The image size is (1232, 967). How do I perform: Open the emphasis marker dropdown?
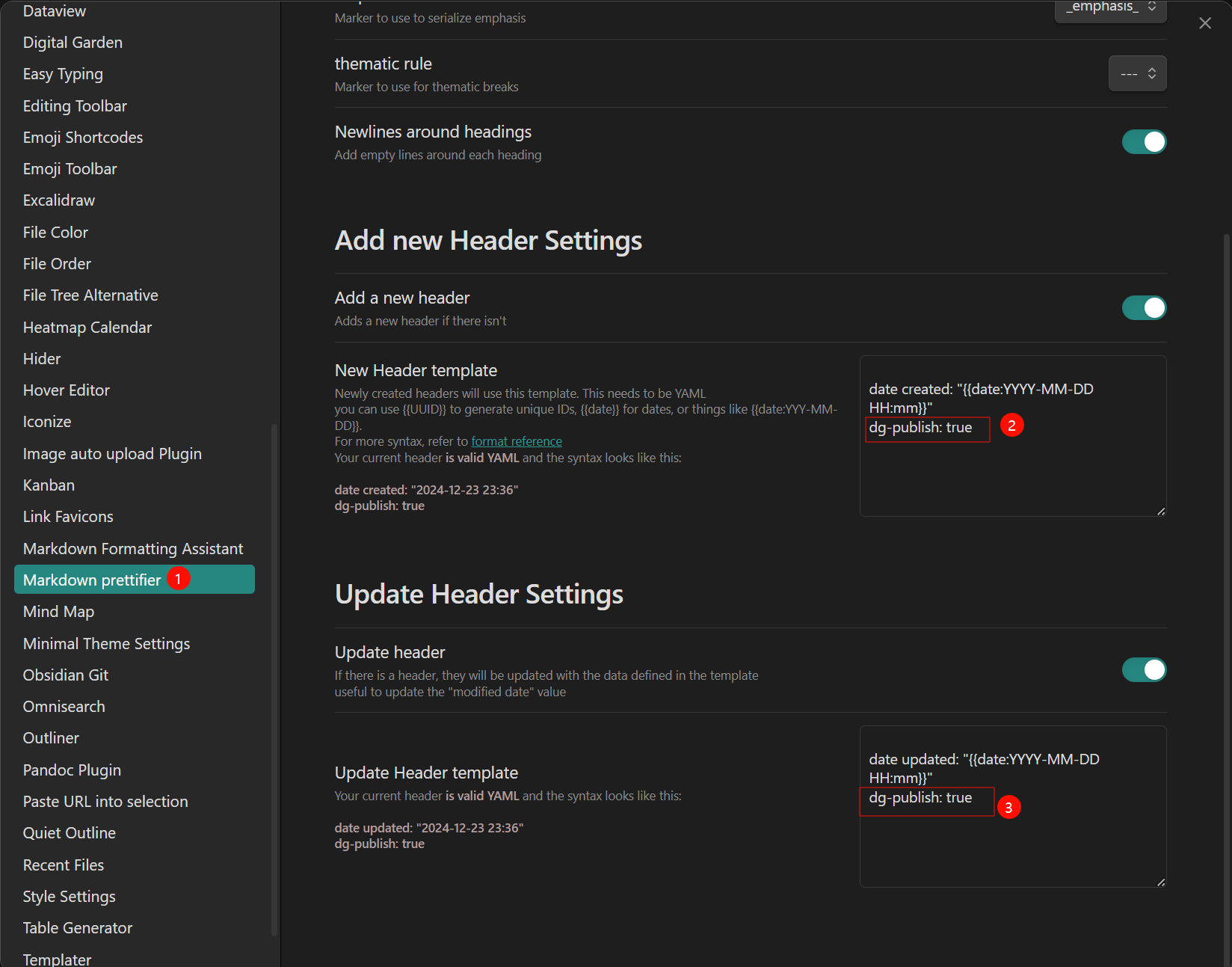point(1110,9)
